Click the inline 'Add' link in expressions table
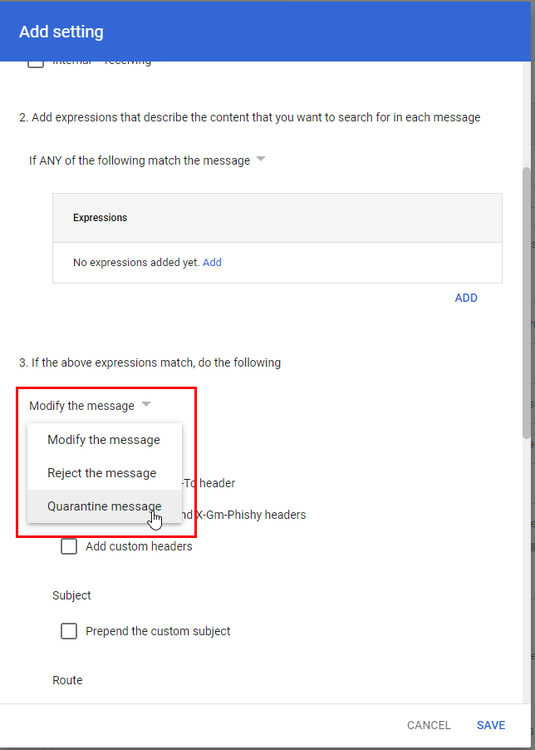 pos(212,262)
